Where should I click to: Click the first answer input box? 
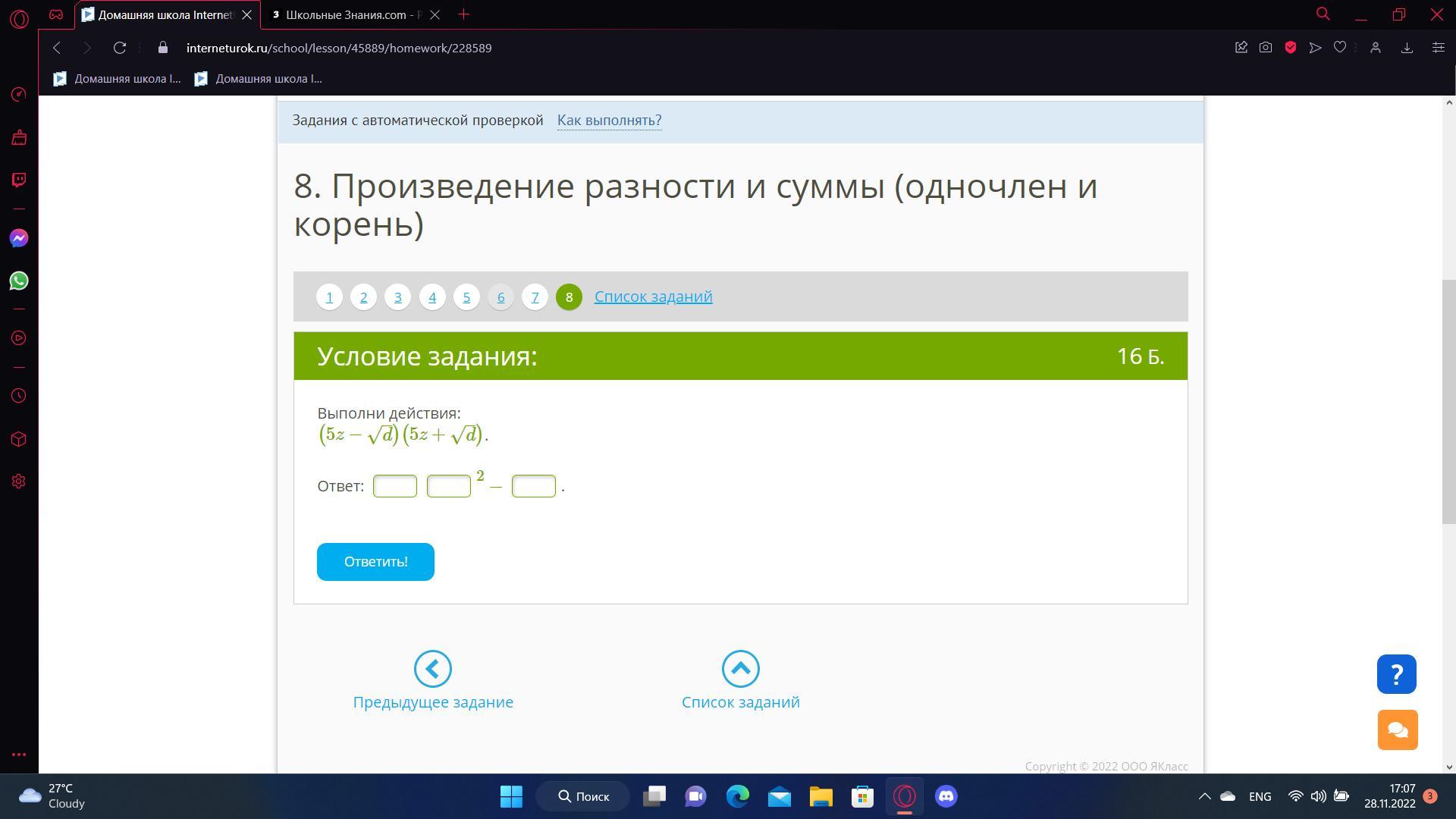[x=395, y=486]
